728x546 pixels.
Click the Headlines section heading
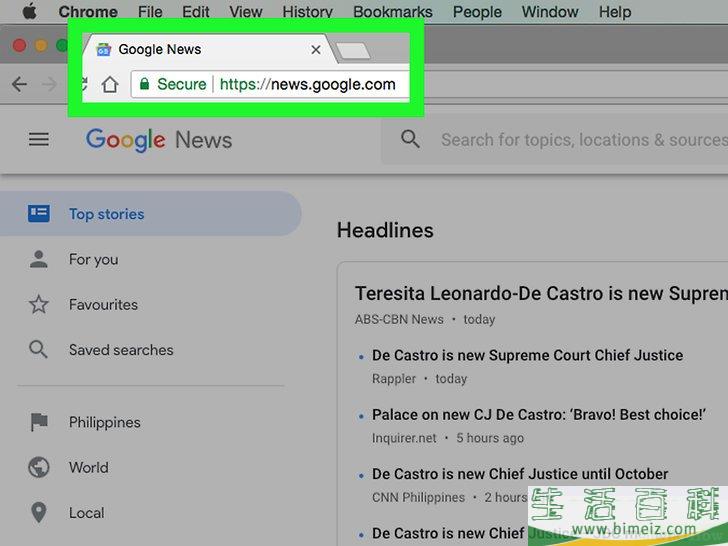[385, 230]
